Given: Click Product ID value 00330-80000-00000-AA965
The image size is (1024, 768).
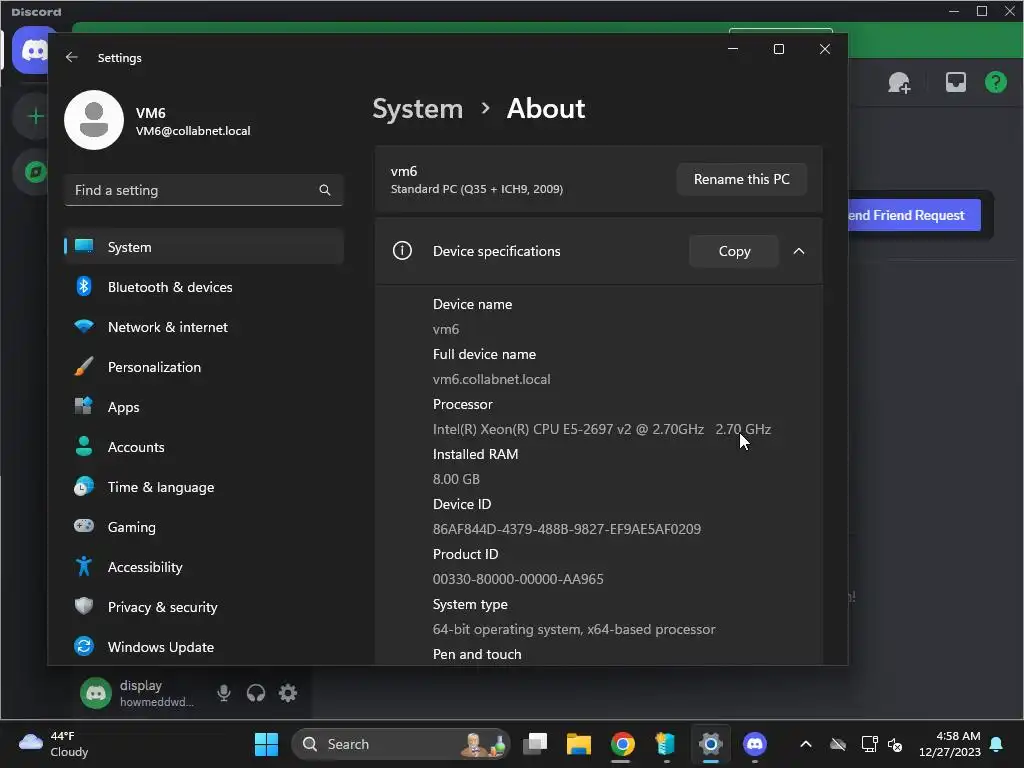Looking at the screenshot, I should [x=518, y=579].
